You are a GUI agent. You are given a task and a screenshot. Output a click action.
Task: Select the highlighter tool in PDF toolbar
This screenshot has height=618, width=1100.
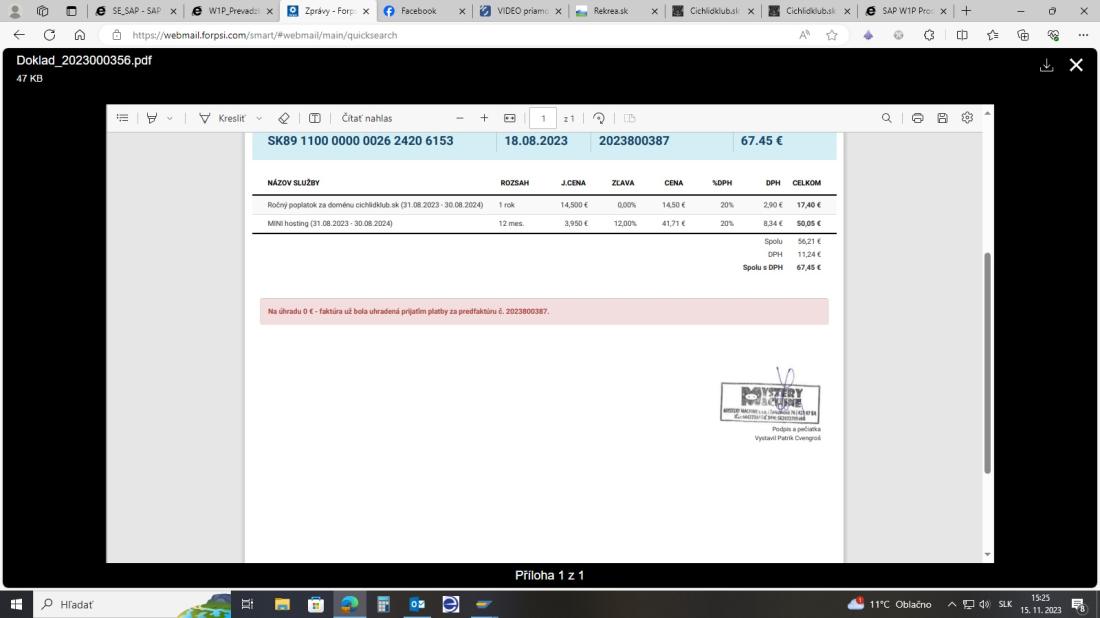pyautogui.click(x=152, y=118)
